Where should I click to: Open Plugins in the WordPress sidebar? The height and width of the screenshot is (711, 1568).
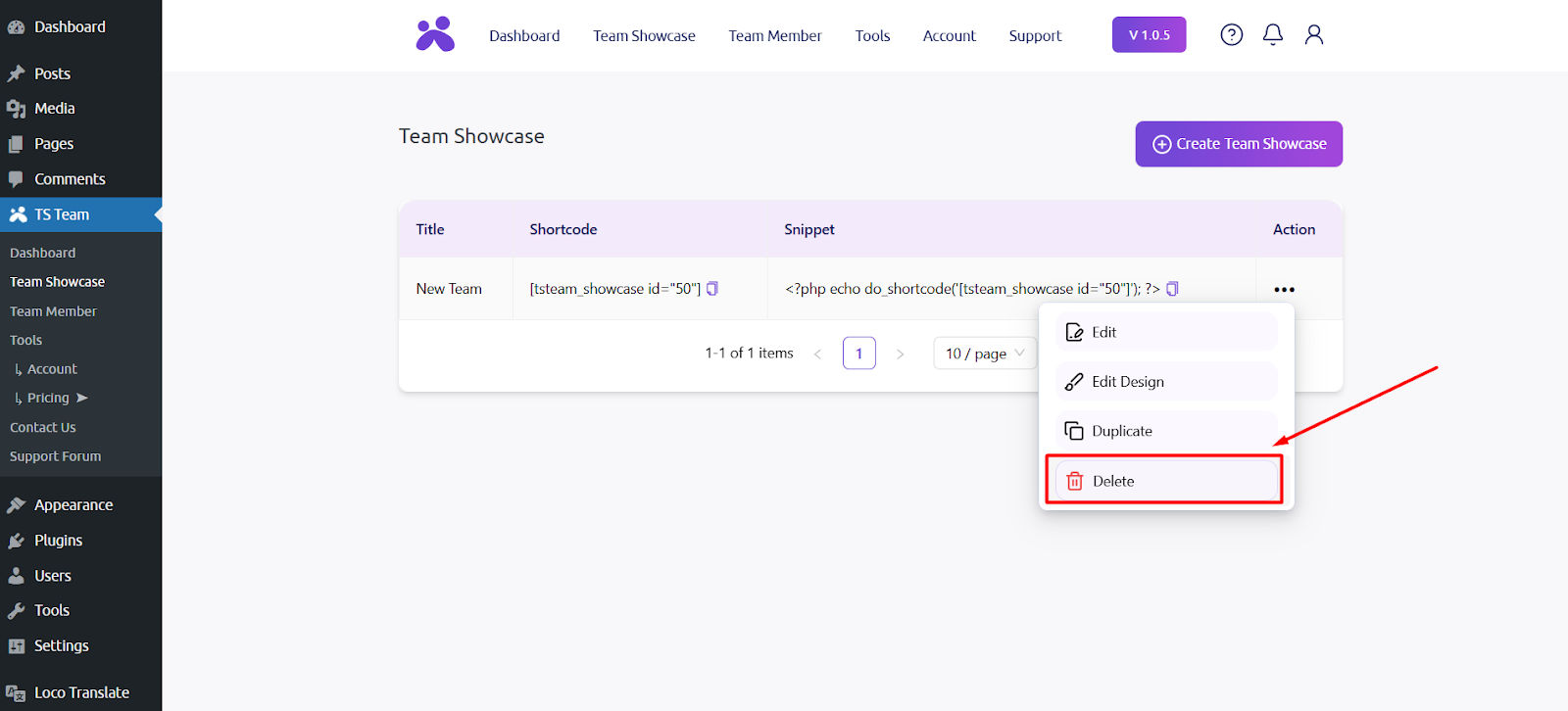[x=58, y=541]
